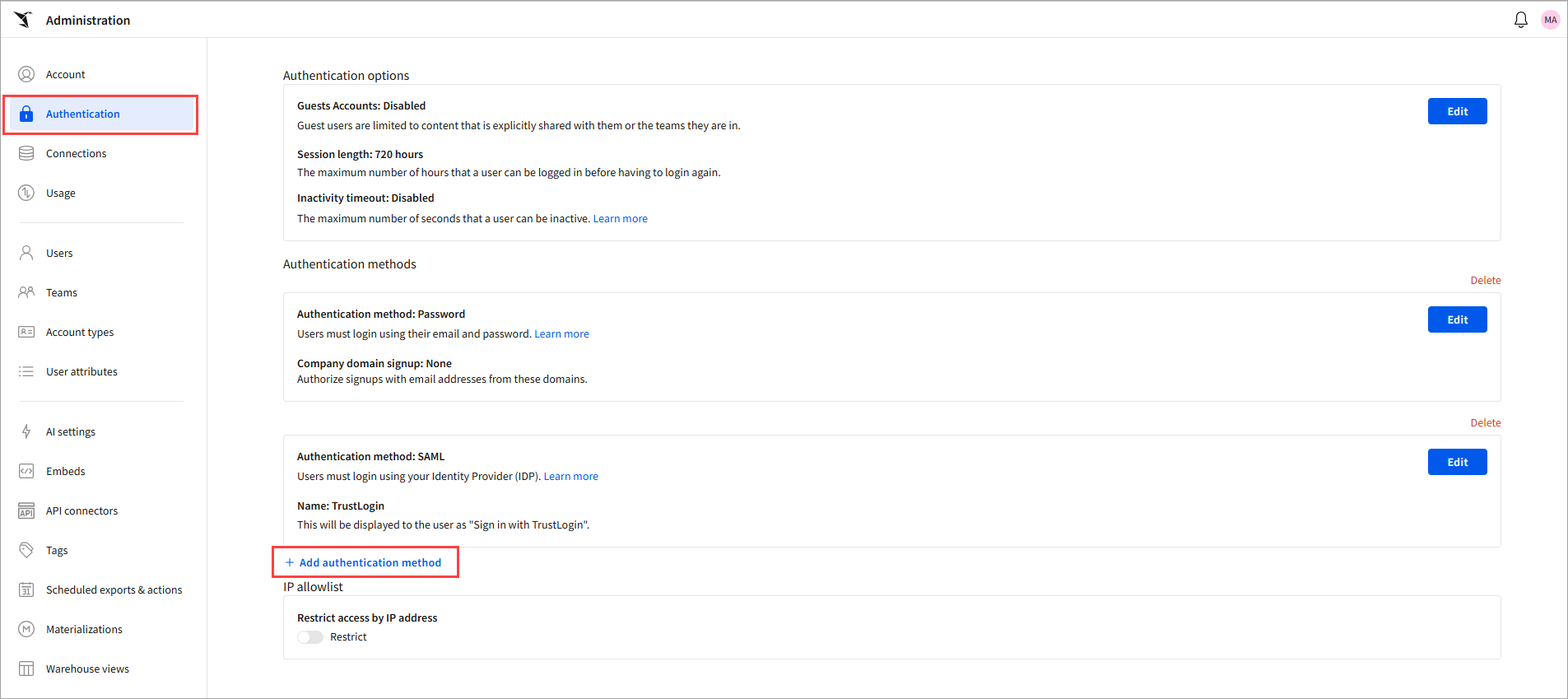This screenshot has width=1568, height=699.
Task: Toggle the Restrict access by IP switch
Action: [x=310, y=637]
